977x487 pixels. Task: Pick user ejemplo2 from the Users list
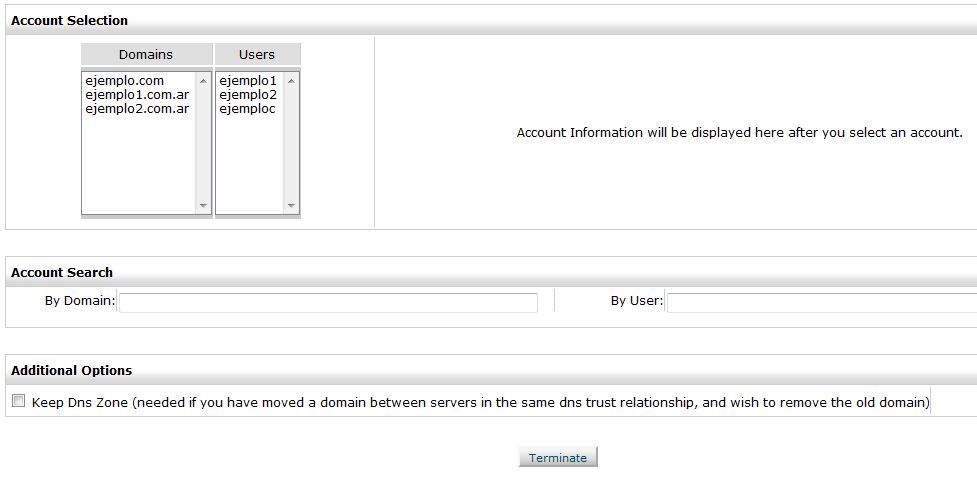tap(248, 95)
